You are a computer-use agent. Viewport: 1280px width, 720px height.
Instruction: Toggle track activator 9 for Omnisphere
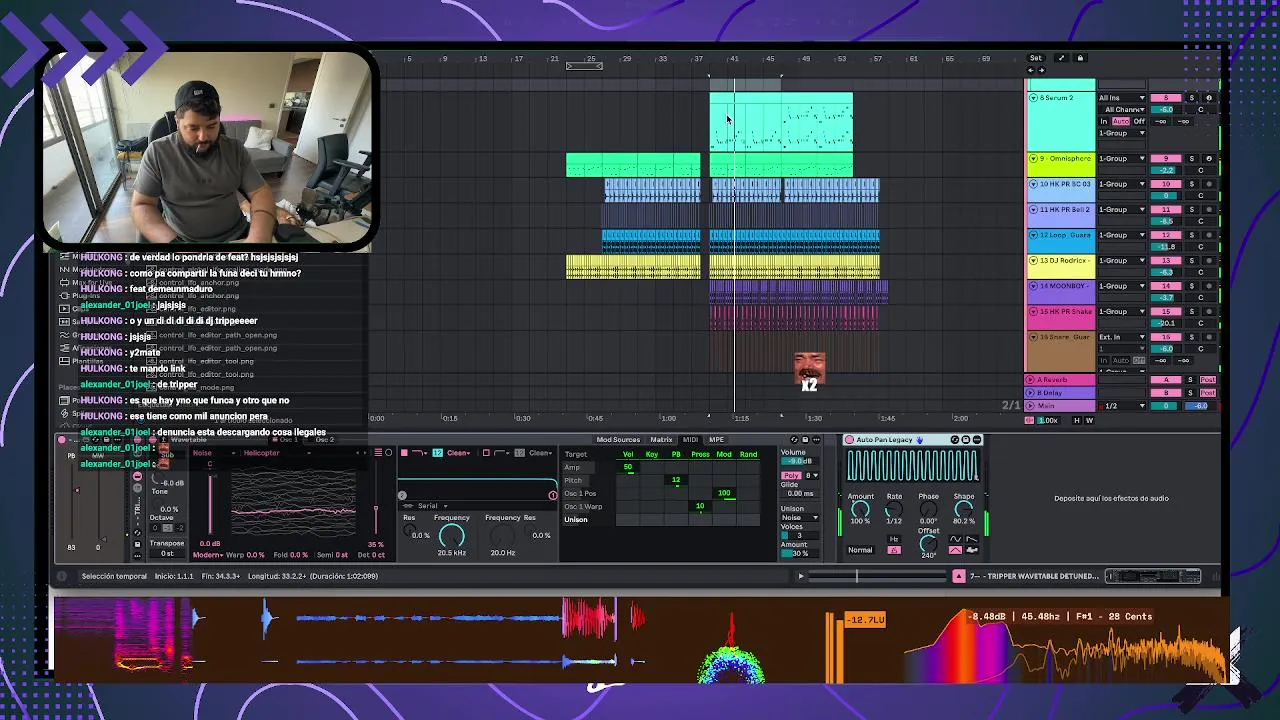click(x=1166, y=158)
